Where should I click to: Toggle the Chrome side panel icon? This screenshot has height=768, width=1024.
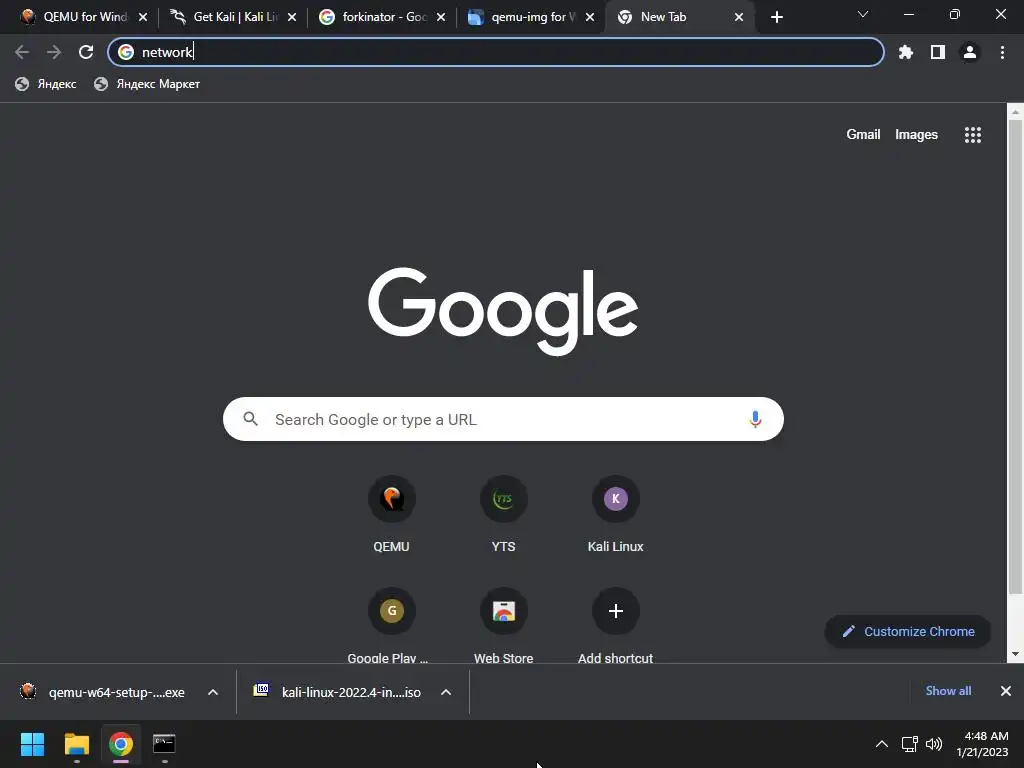pos(938,52)
